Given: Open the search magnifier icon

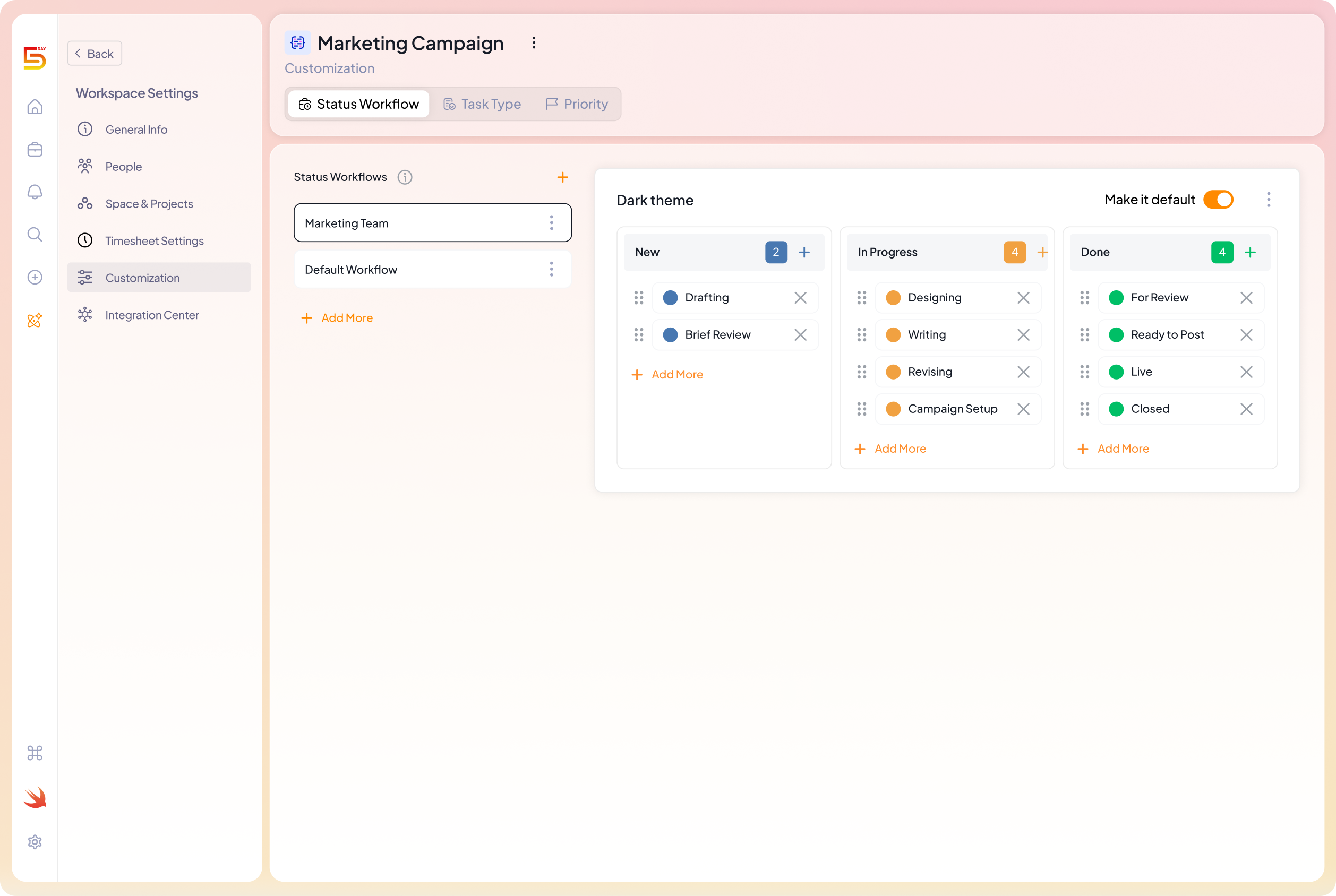Looking at the screenshot, I should click(35, 234).
